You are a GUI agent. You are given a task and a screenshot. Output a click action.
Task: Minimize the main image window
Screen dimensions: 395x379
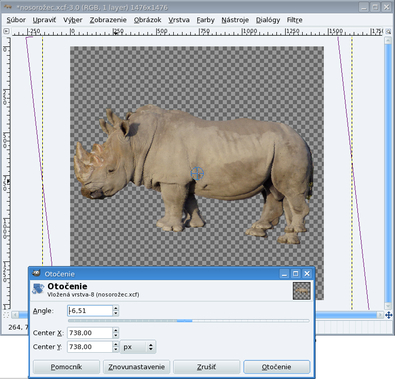tap(364, 7)
